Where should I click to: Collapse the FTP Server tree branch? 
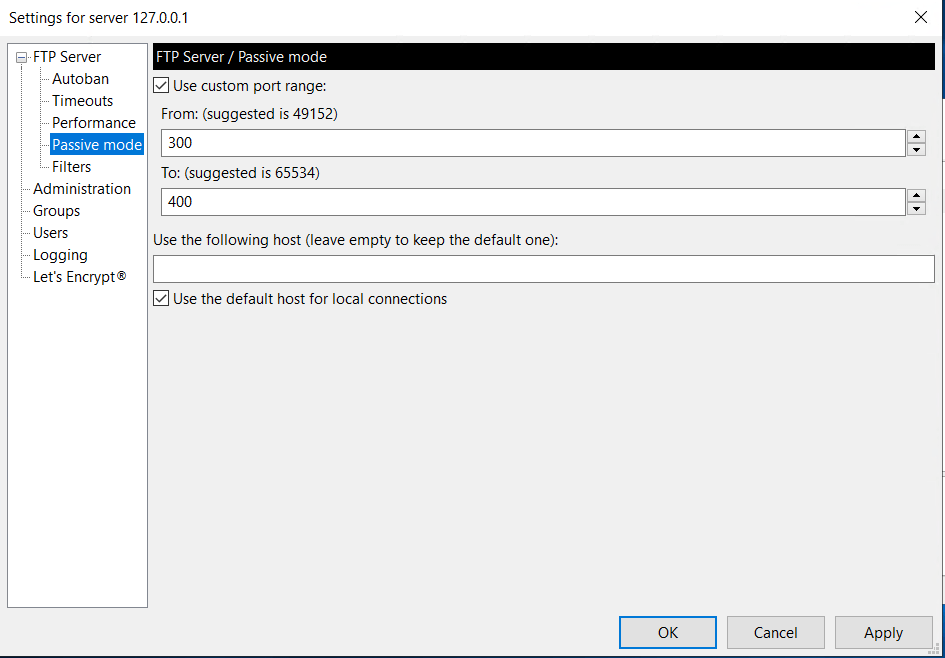point(21,57)
